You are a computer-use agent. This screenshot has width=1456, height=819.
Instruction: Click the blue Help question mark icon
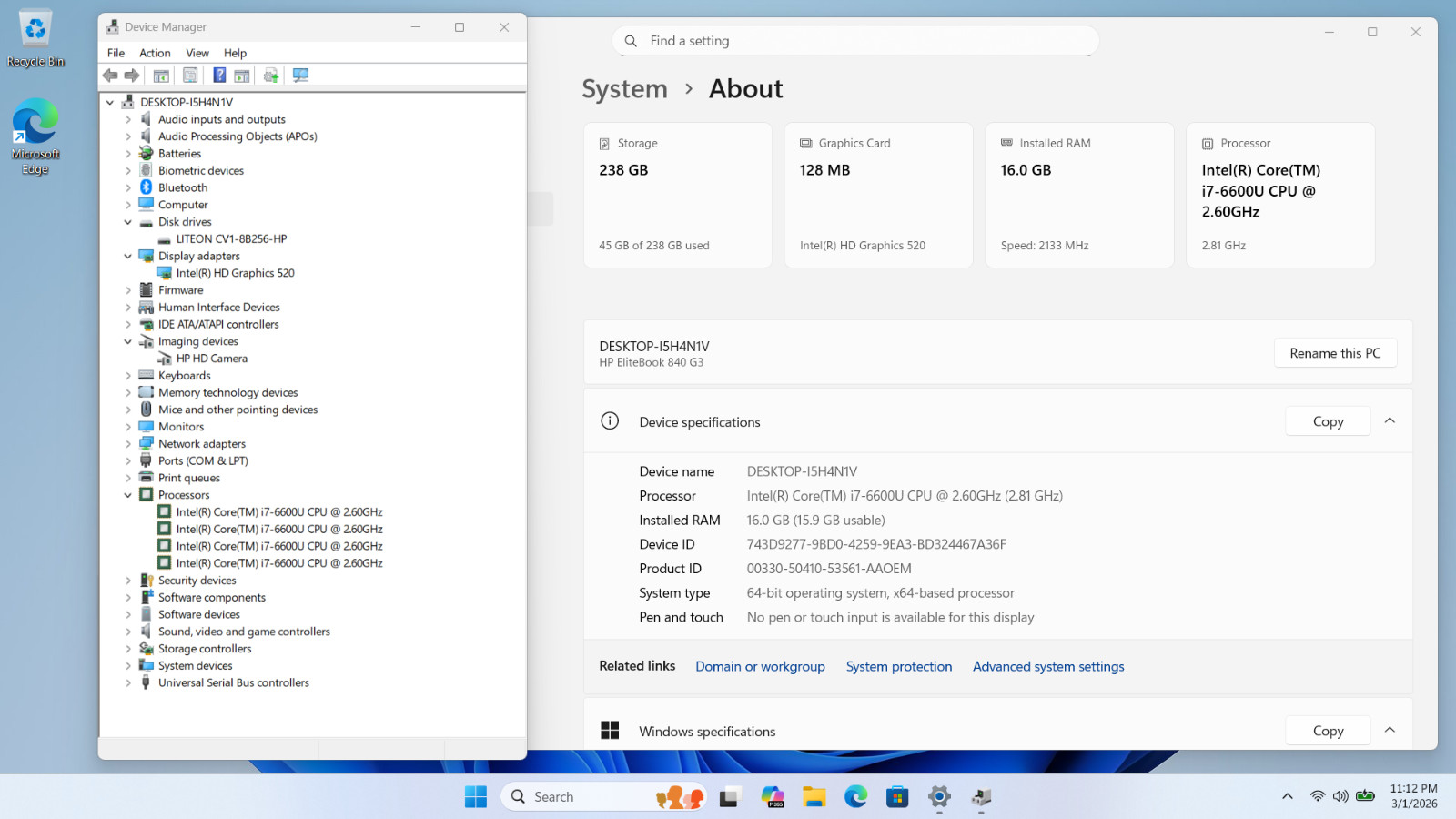pos(219,76)
